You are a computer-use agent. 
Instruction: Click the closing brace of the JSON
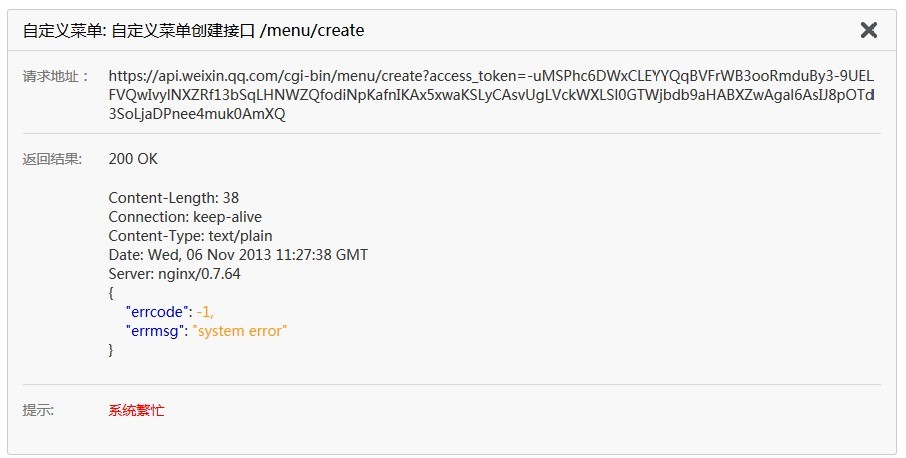[111, 350]
